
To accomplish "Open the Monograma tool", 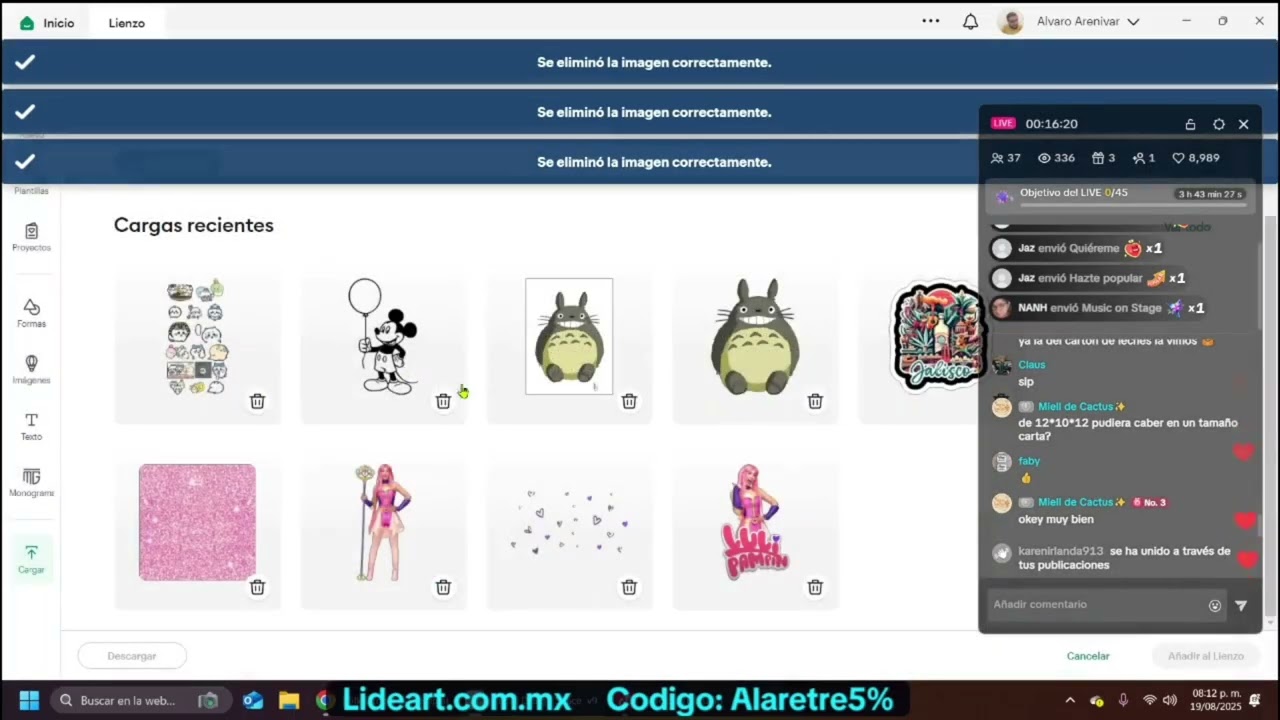I will (x=31, y=483).
